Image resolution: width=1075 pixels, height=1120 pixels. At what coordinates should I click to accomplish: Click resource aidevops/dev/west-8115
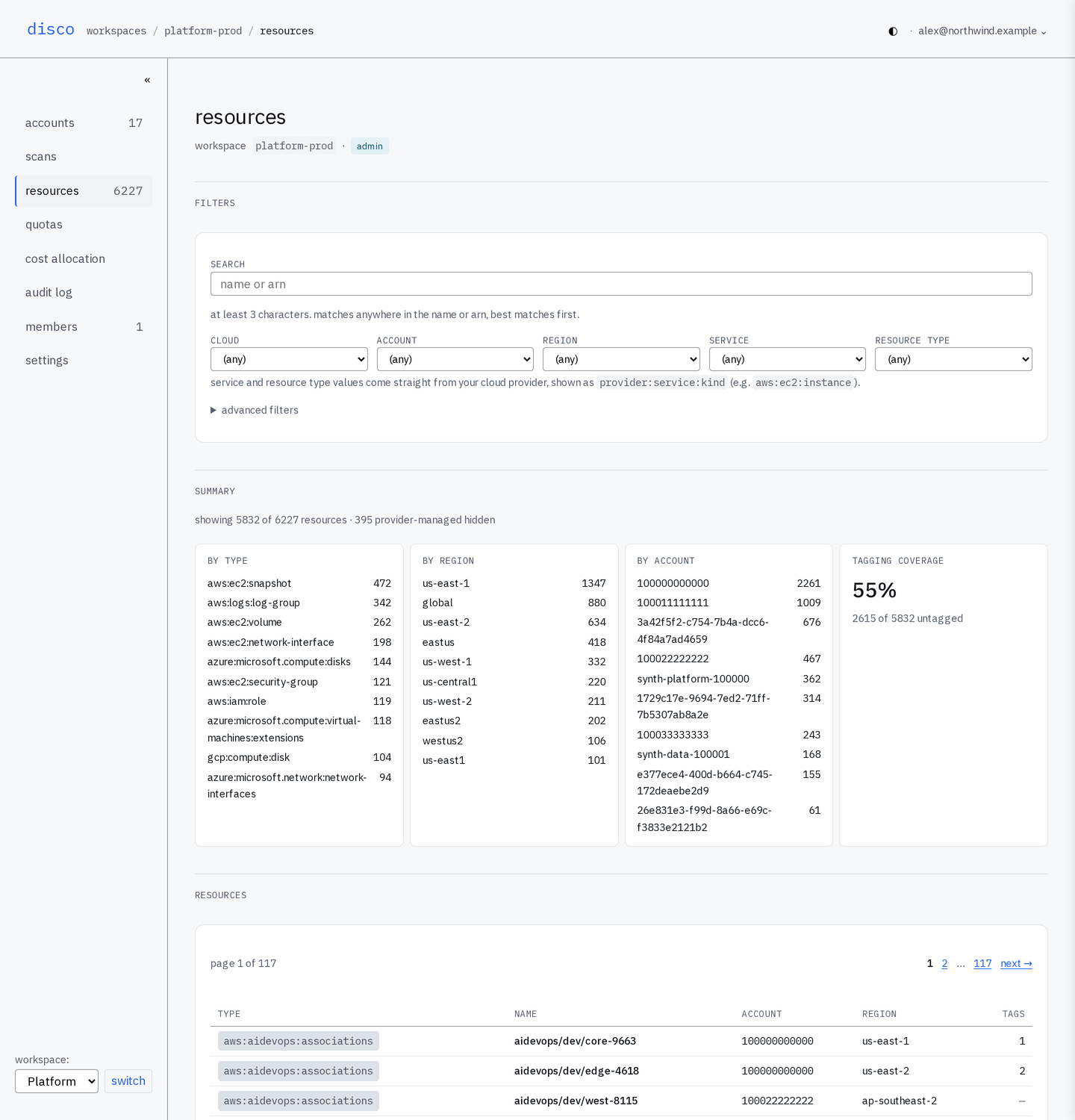(576, 1101)
